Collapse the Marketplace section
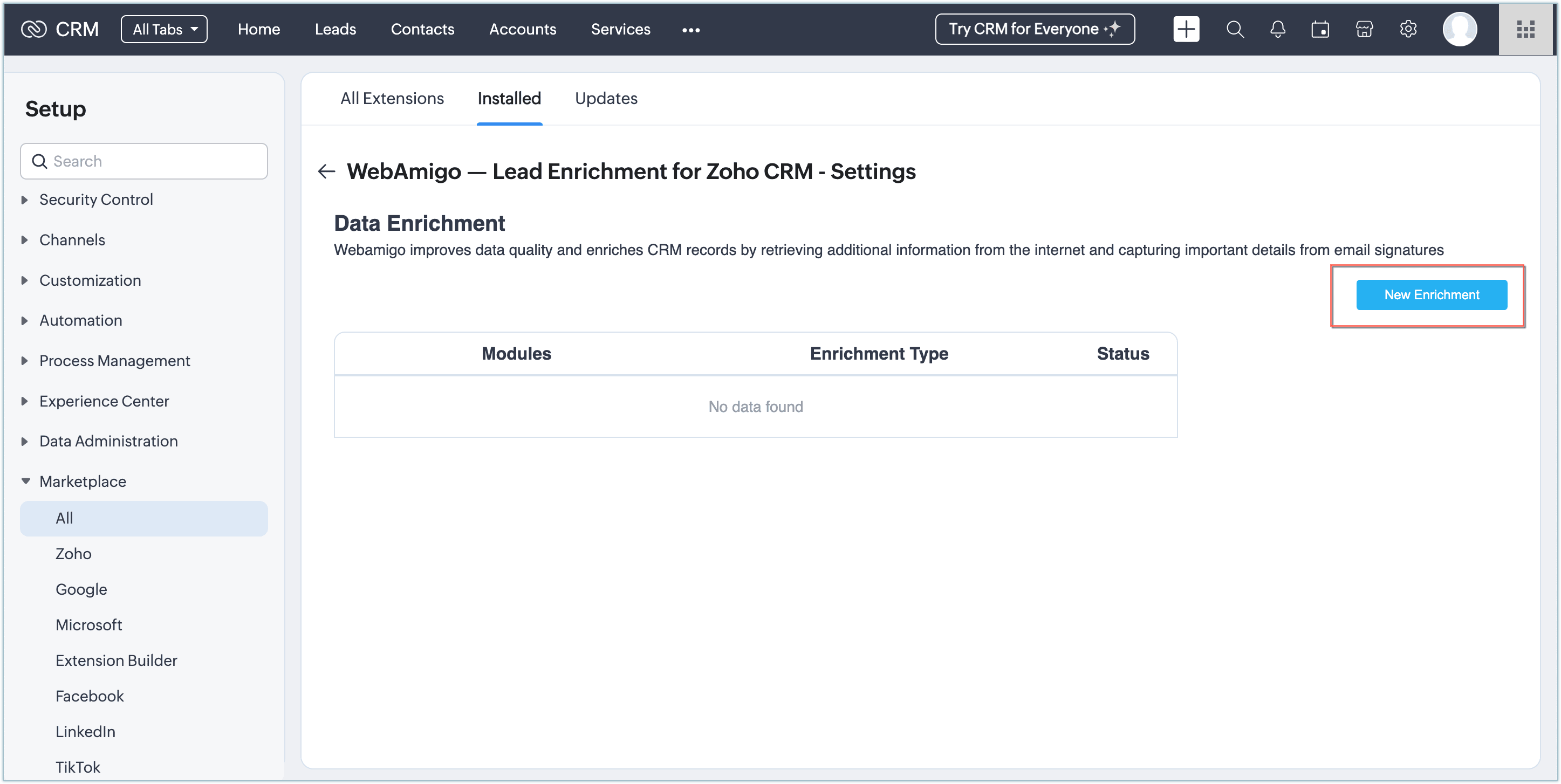The height and width of the screenshot is (784, 1561). tap(83, 481)
